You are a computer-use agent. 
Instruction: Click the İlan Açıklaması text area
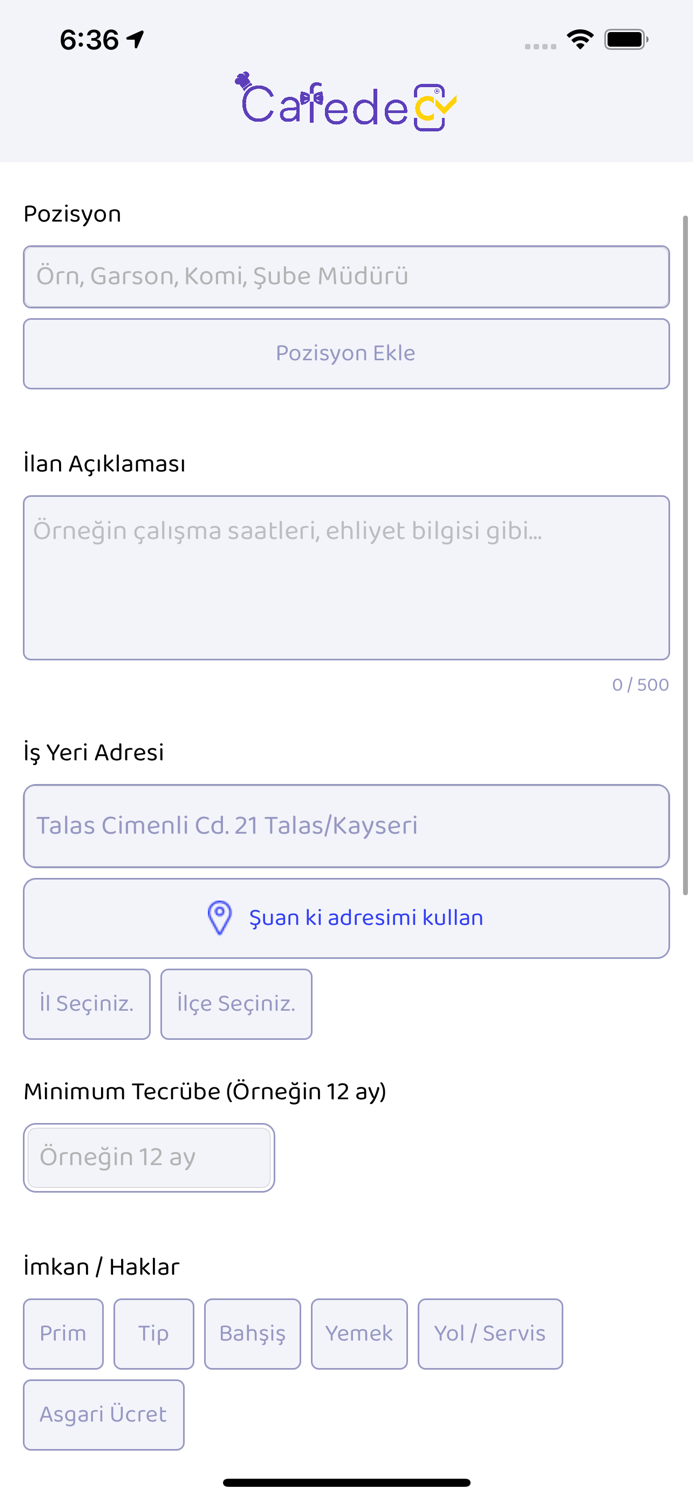tap(346, 577)
